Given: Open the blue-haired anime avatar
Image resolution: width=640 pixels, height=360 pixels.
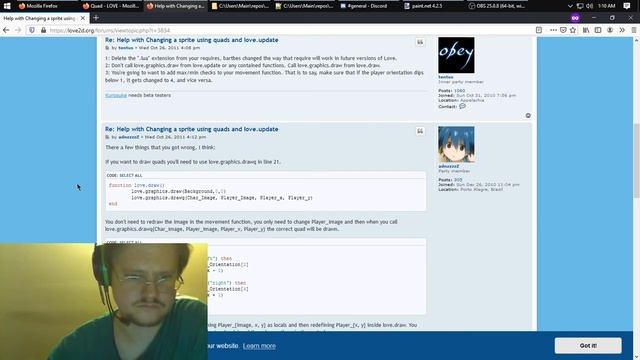Looking at the screenshot, I should click(456, 144).
